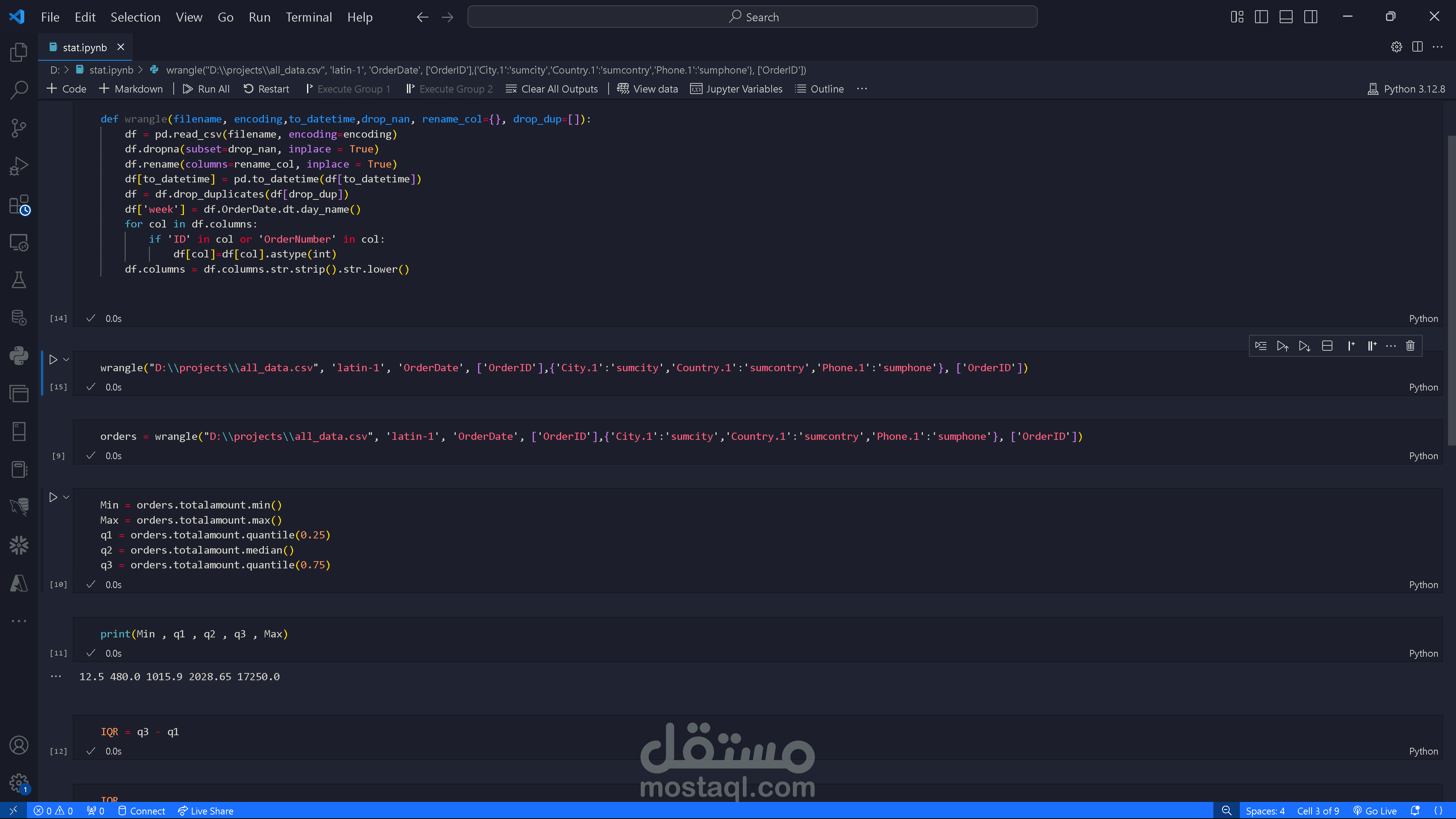Open the Testing flask view in sidebar
Viewport: 1456px width, 819px height.
point(19,280)
